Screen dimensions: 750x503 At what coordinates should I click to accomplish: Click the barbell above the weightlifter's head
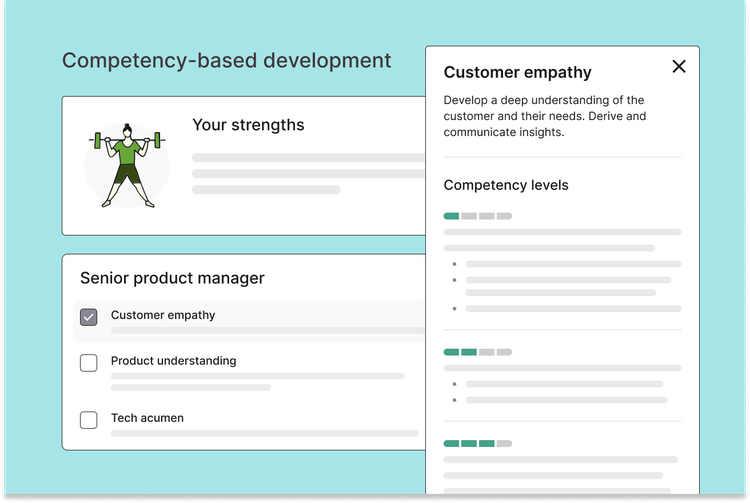[x=127, y=140]
